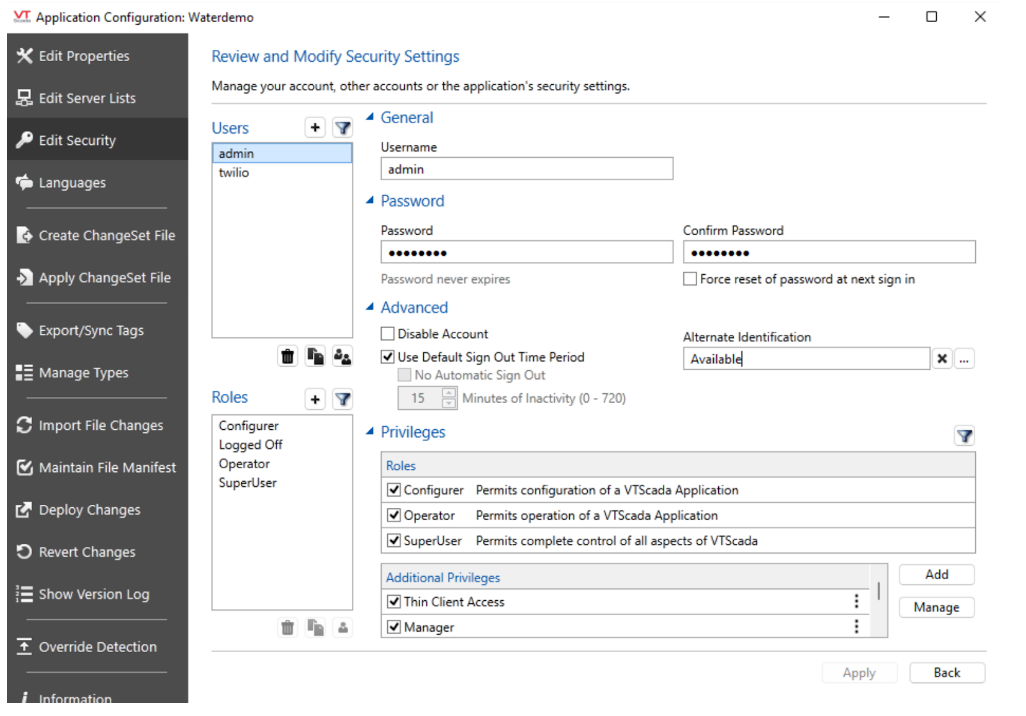The height and width of the screenshot is (716, 1026).
Task: Open Thin Client Access options menu
Action: point(856,602)
